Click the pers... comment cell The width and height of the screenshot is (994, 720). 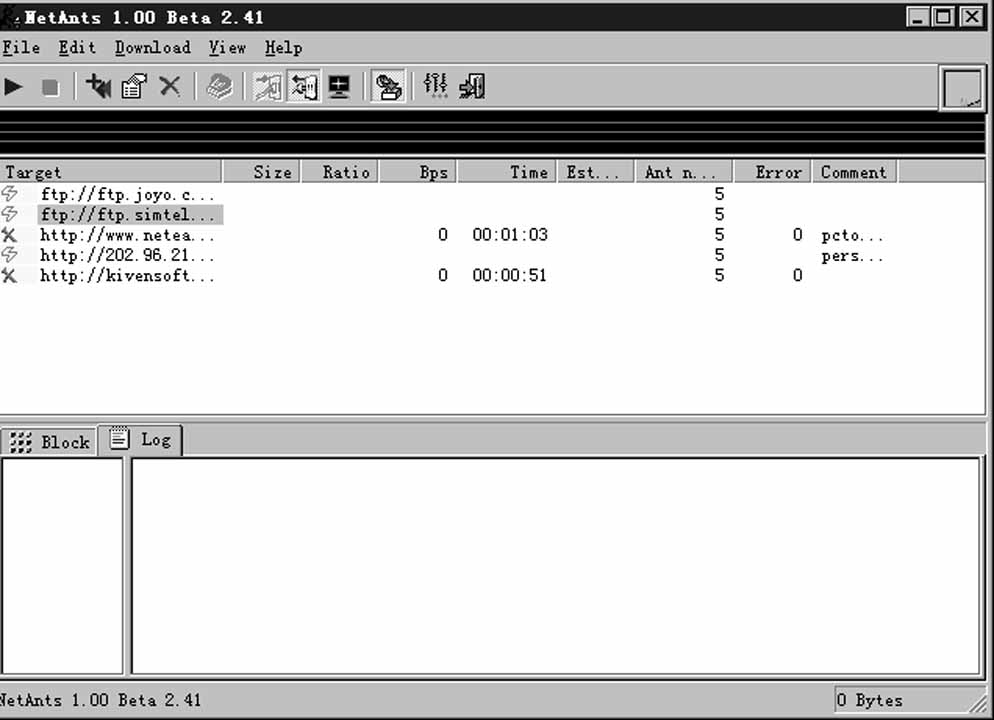[x=852, y=257]
